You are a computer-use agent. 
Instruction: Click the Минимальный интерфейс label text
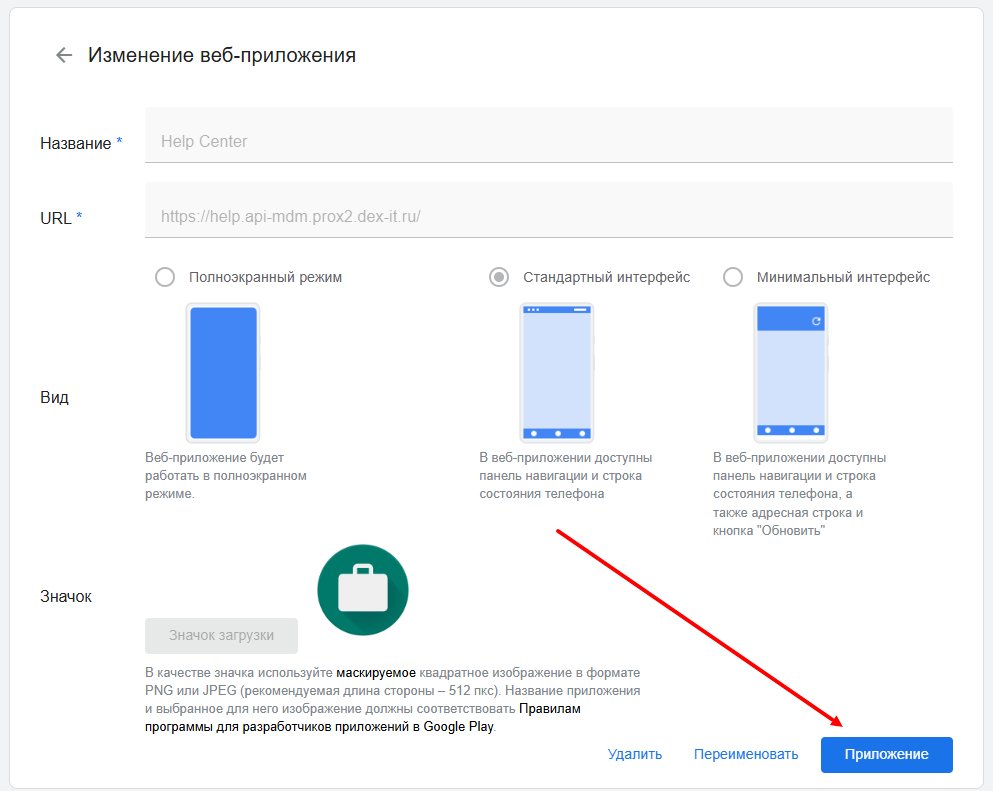[x=843, y=277]
